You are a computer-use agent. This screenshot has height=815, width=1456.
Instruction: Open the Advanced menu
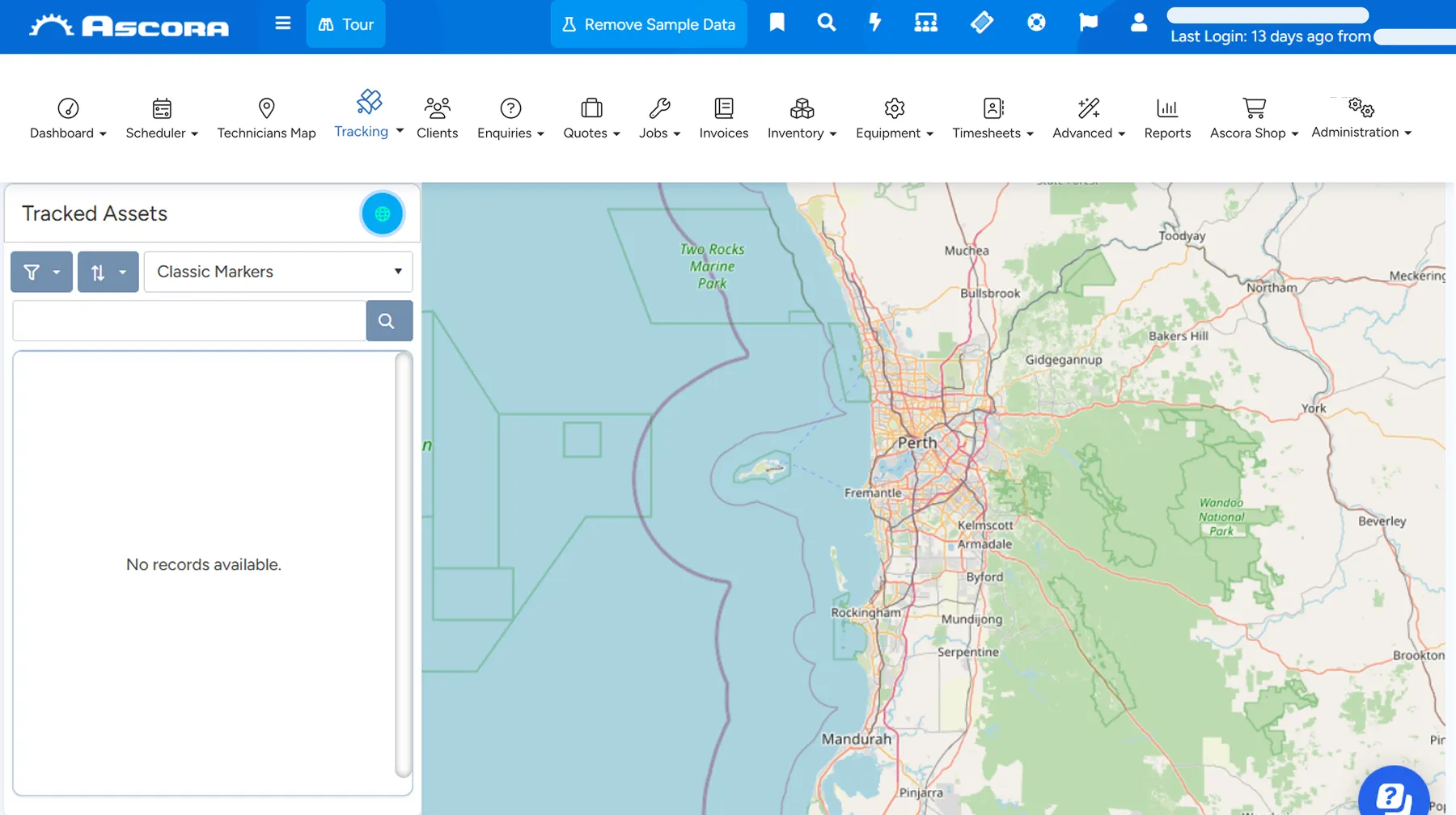tap(1089, 119)
